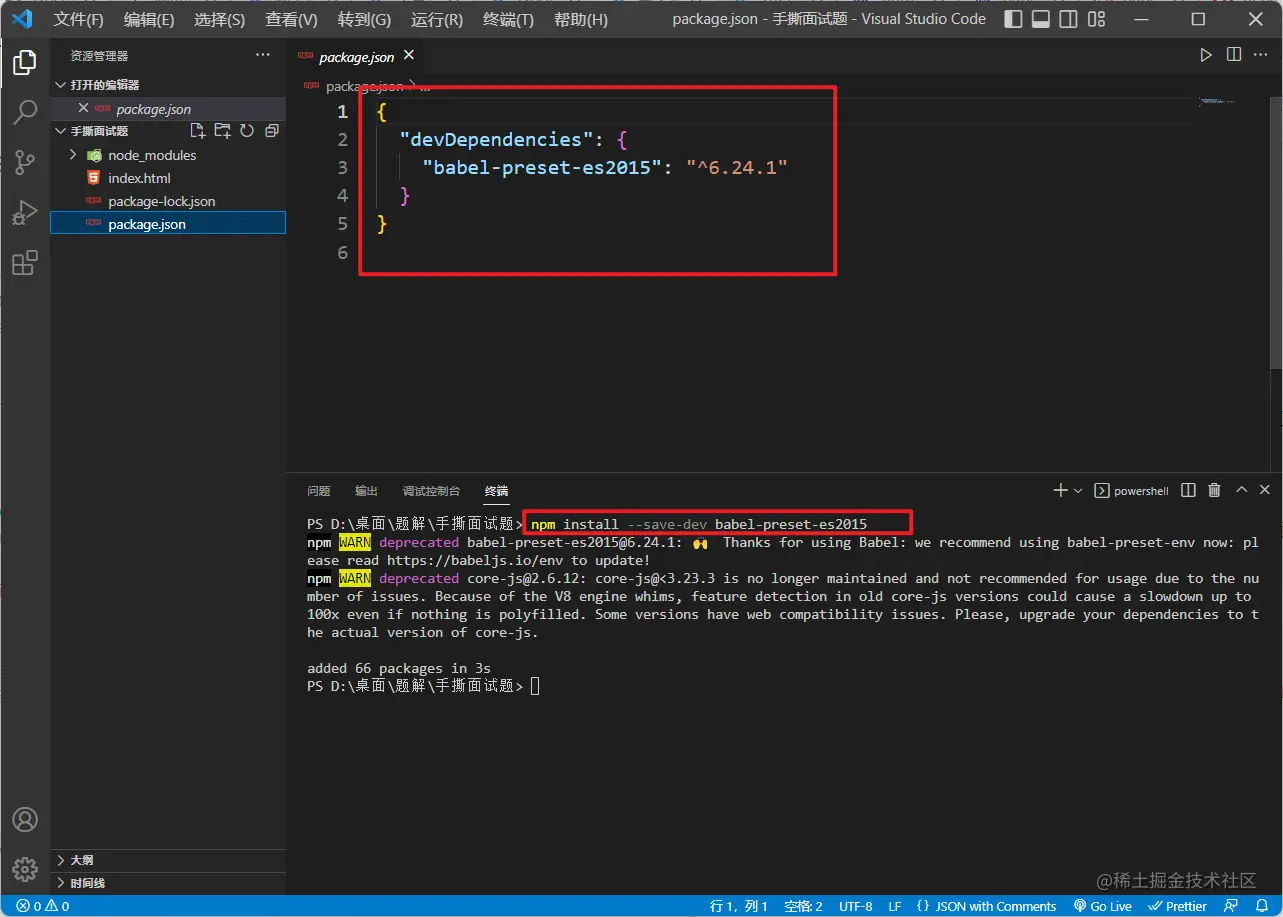The image size is (1283, 917).
Task: Open index.html from the file tree
Action: click(168, 178)
